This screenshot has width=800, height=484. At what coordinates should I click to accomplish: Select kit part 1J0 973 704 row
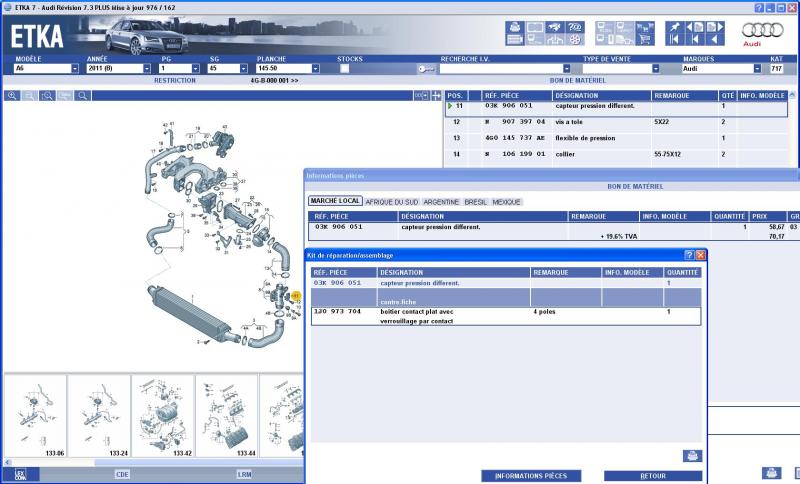pyautogui.click(x=506, y=316)
